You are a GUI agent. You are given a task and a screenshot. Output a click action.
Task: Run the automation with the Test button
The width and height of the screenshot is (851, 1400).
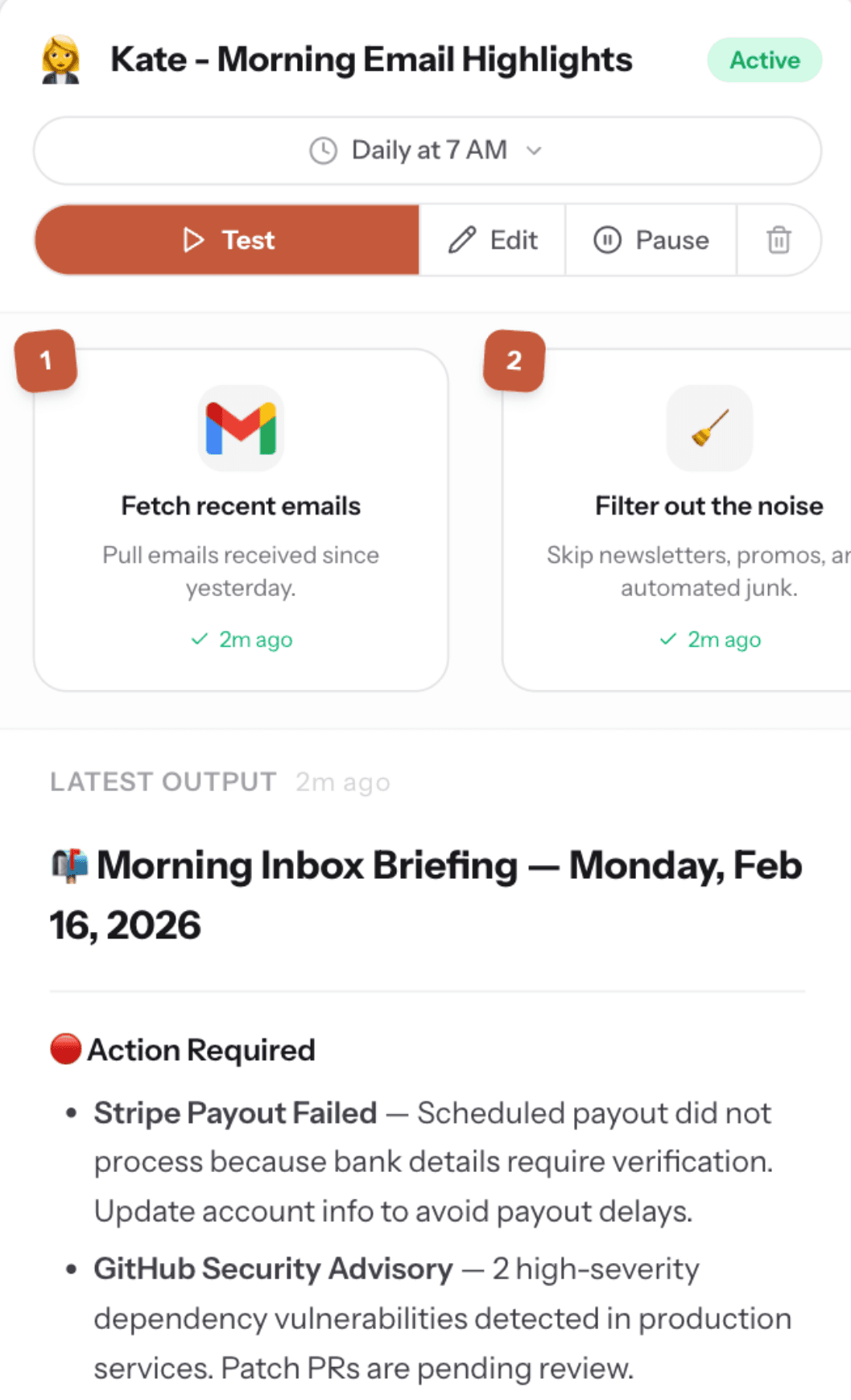pyautogui.click(x=227, y=240)
